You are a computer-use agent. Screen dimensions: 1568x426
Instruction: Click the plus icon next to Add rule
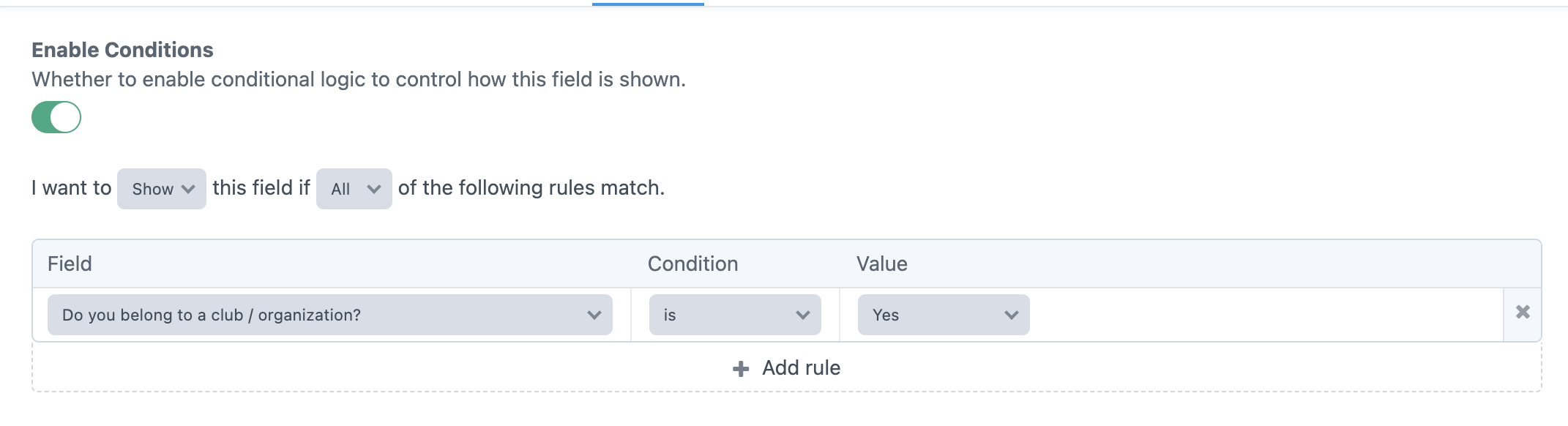click(740, 368)
